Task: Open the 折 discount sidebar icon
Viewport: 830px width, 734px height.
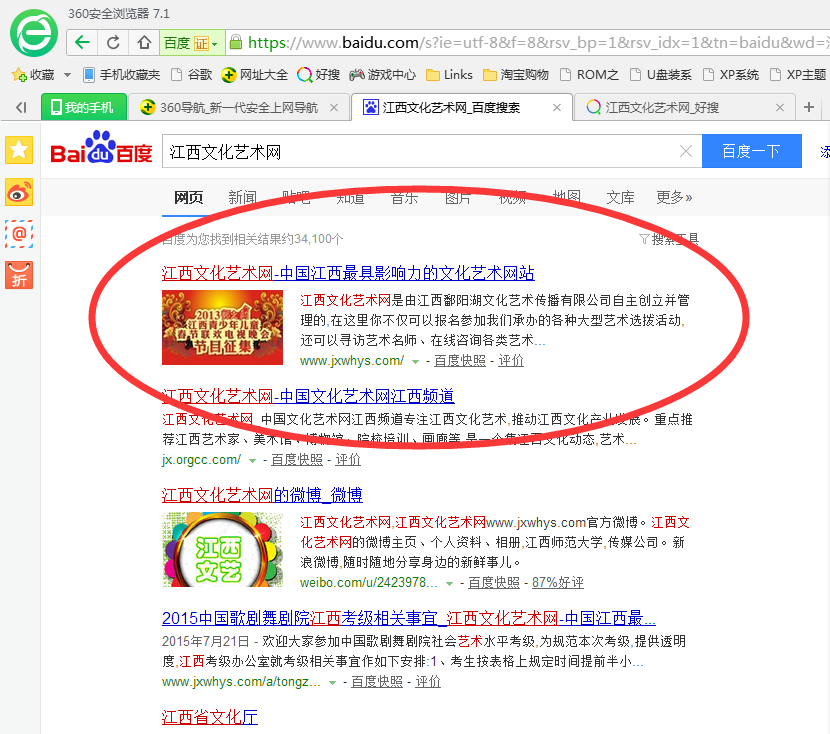Action: 19,275
